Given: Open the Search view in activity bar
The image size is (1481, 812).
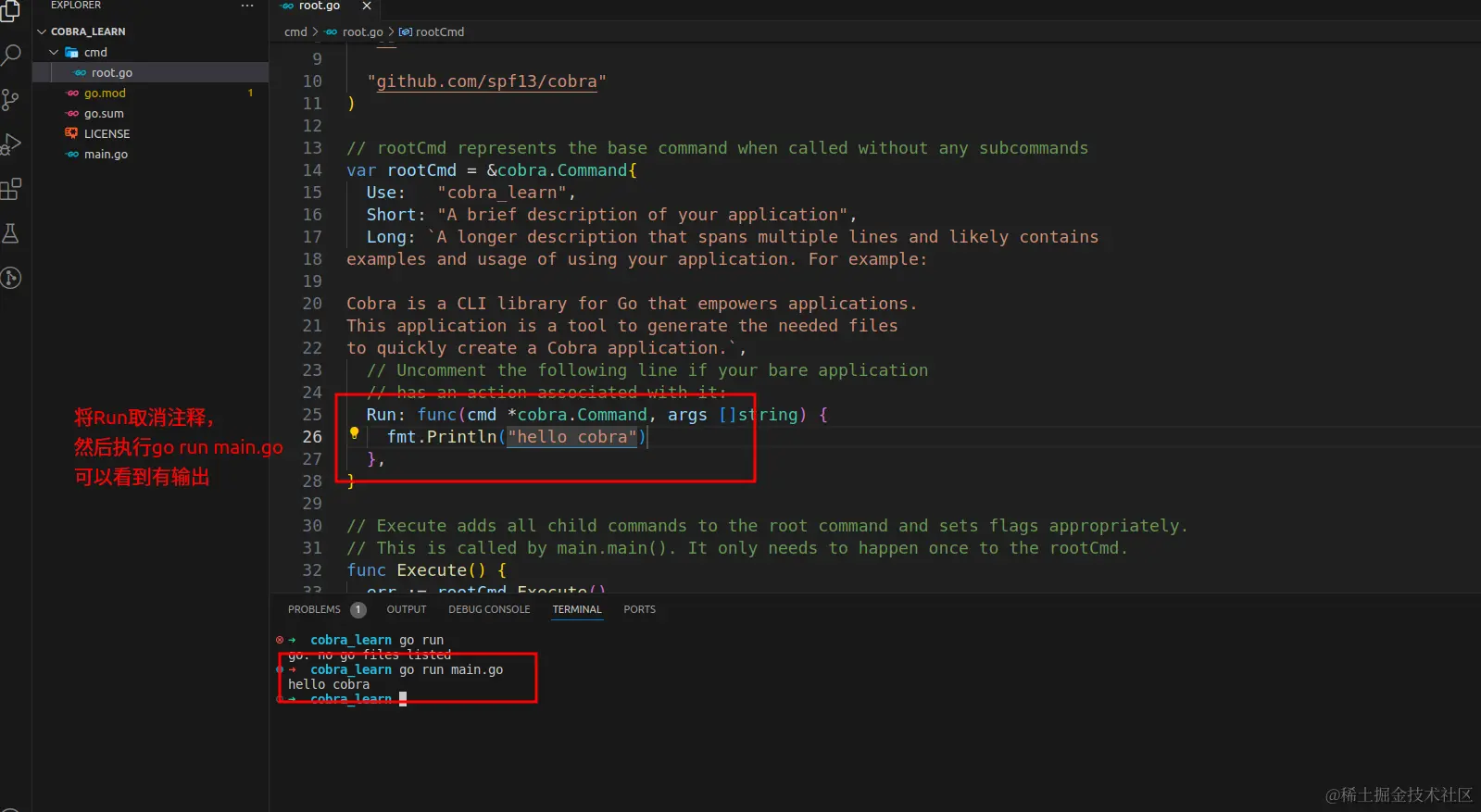Looking at the screenshot, I should (11, 56).
